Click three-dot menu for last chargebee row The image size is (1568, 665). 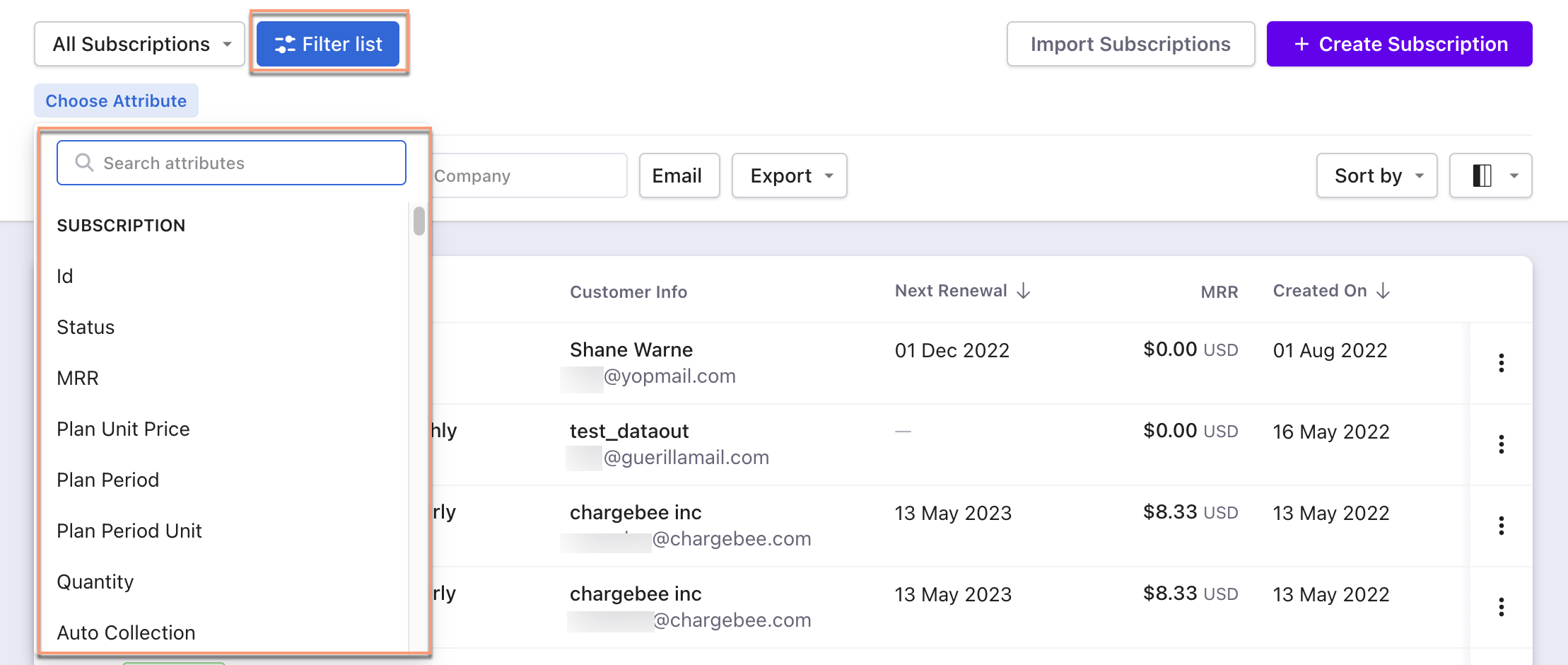point(1501,607)
